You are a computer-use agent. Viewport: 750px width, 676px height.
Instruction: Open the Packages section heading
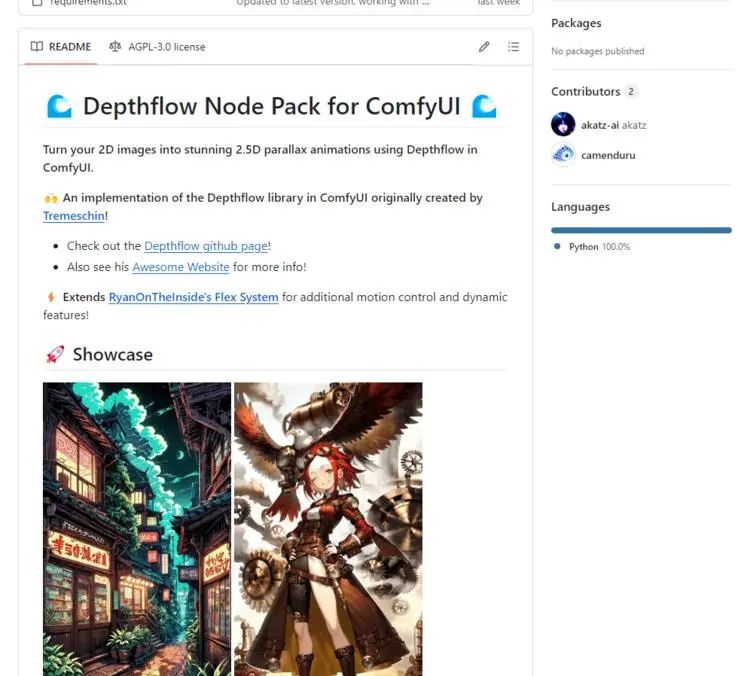576,23
